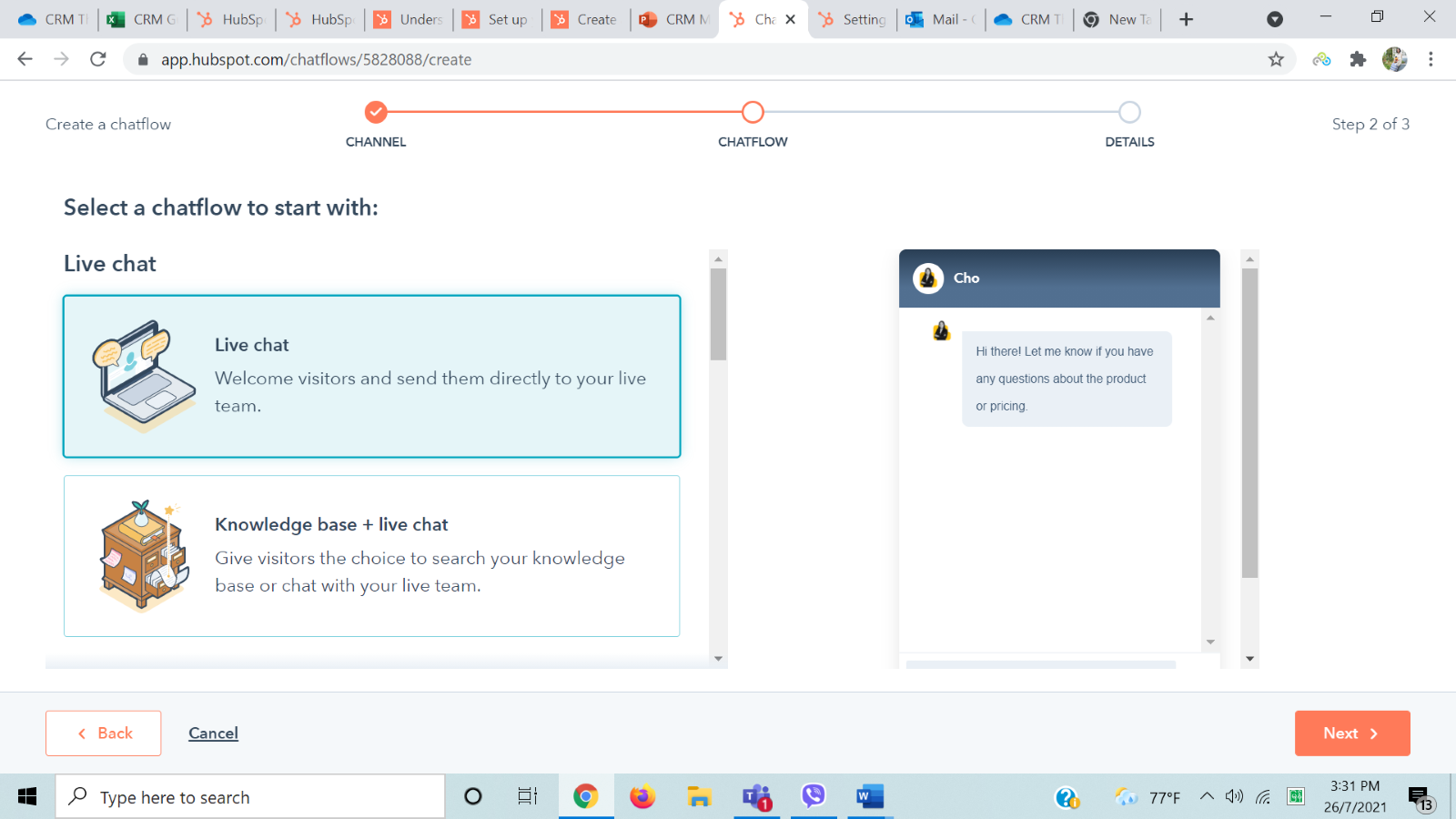Open Cortana circle icon
Image resolution: width=1456 pixels, height=819 pixels.
(x=472, y=797)
